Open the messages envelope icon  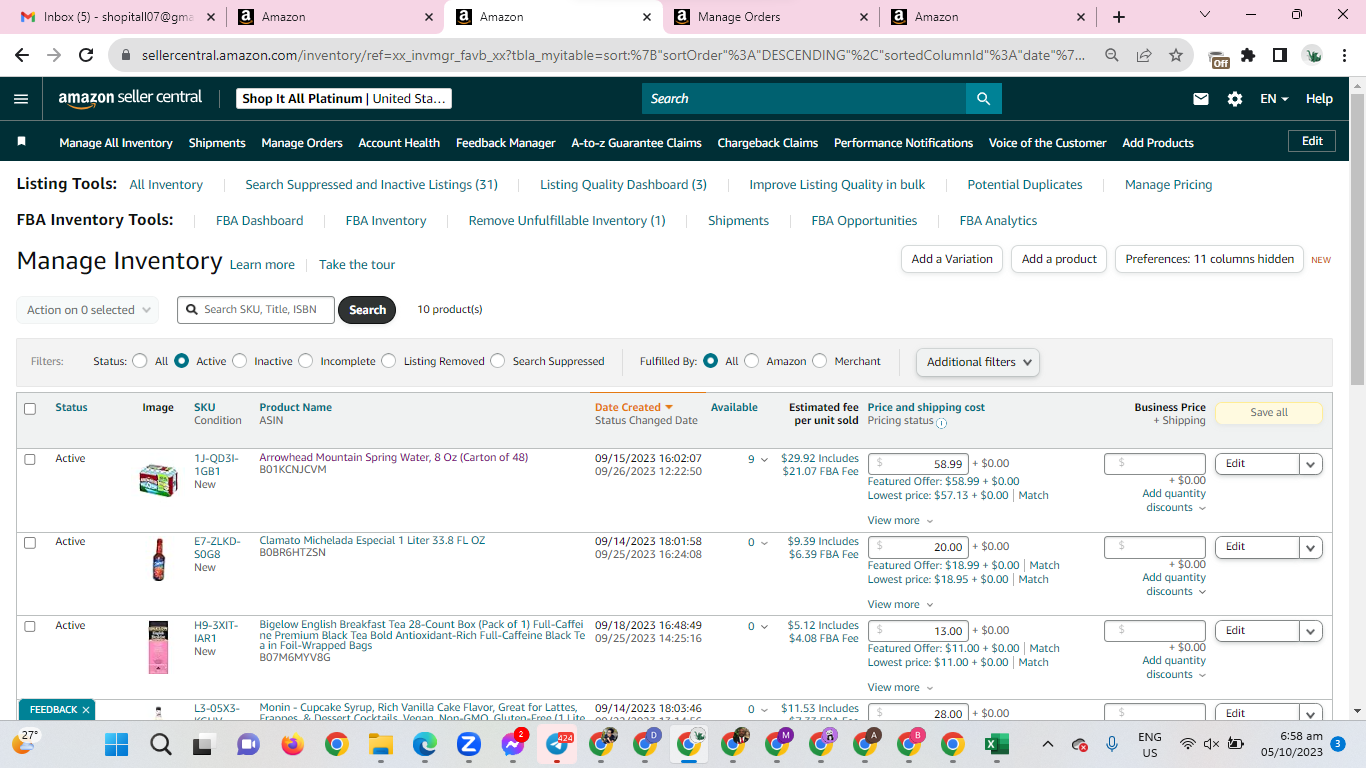(1201, 99)
